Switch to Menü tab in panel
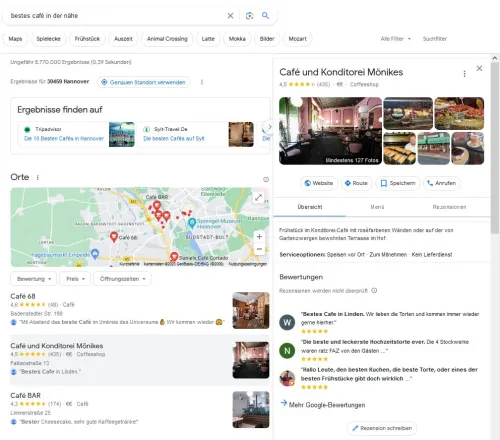The width and height of the screenshot is (500, 440). (377, 207)
